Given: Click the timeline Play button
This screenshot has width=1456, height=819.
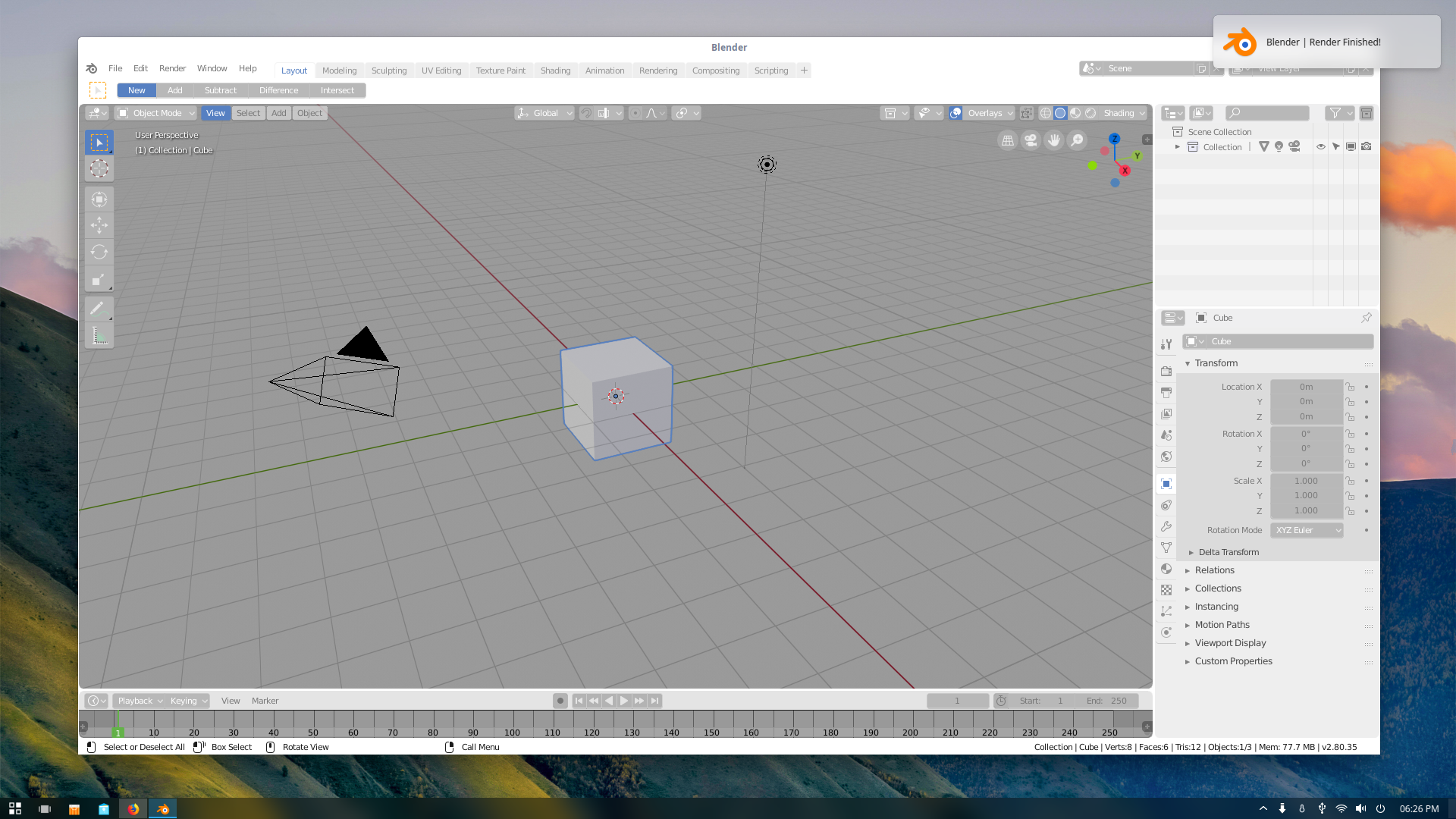Looking at the screenshot, I should (624, 701).
